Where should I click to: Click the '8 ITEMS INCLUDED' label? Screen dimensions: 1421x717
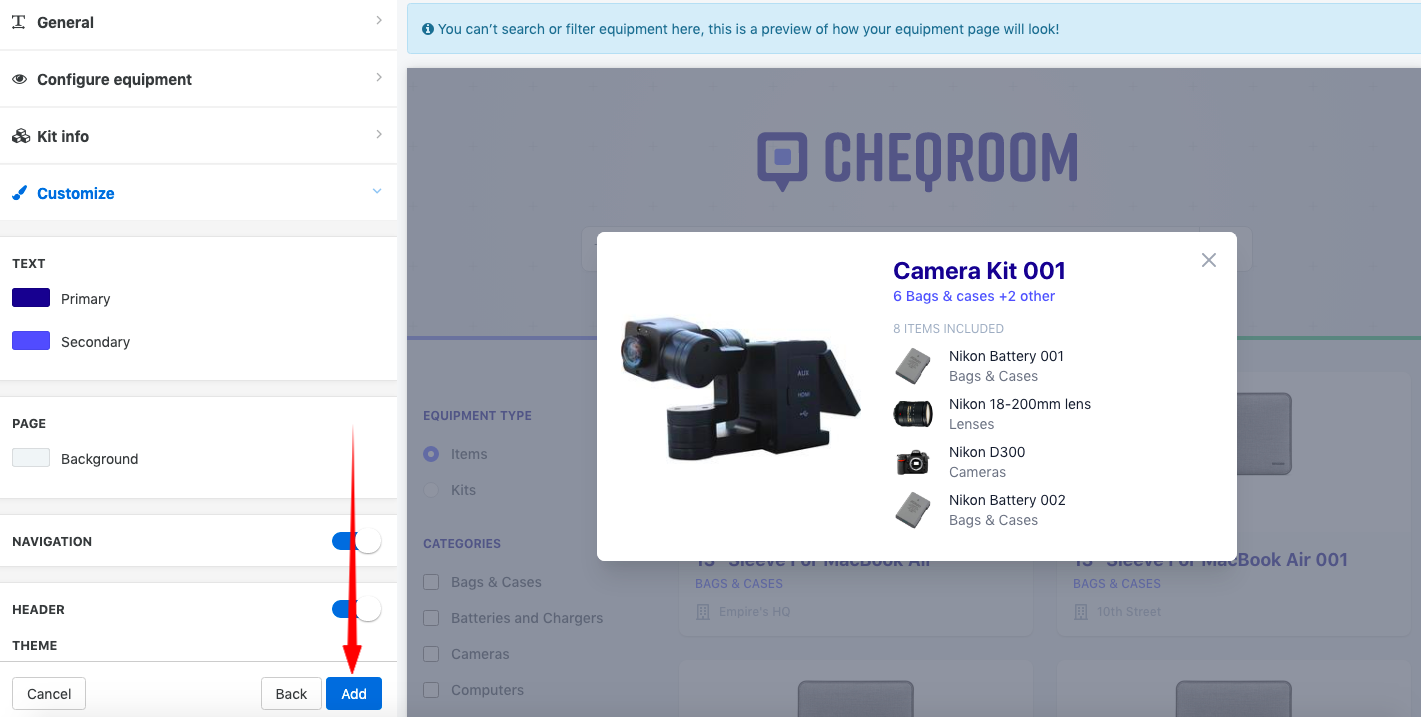(948, 328)
